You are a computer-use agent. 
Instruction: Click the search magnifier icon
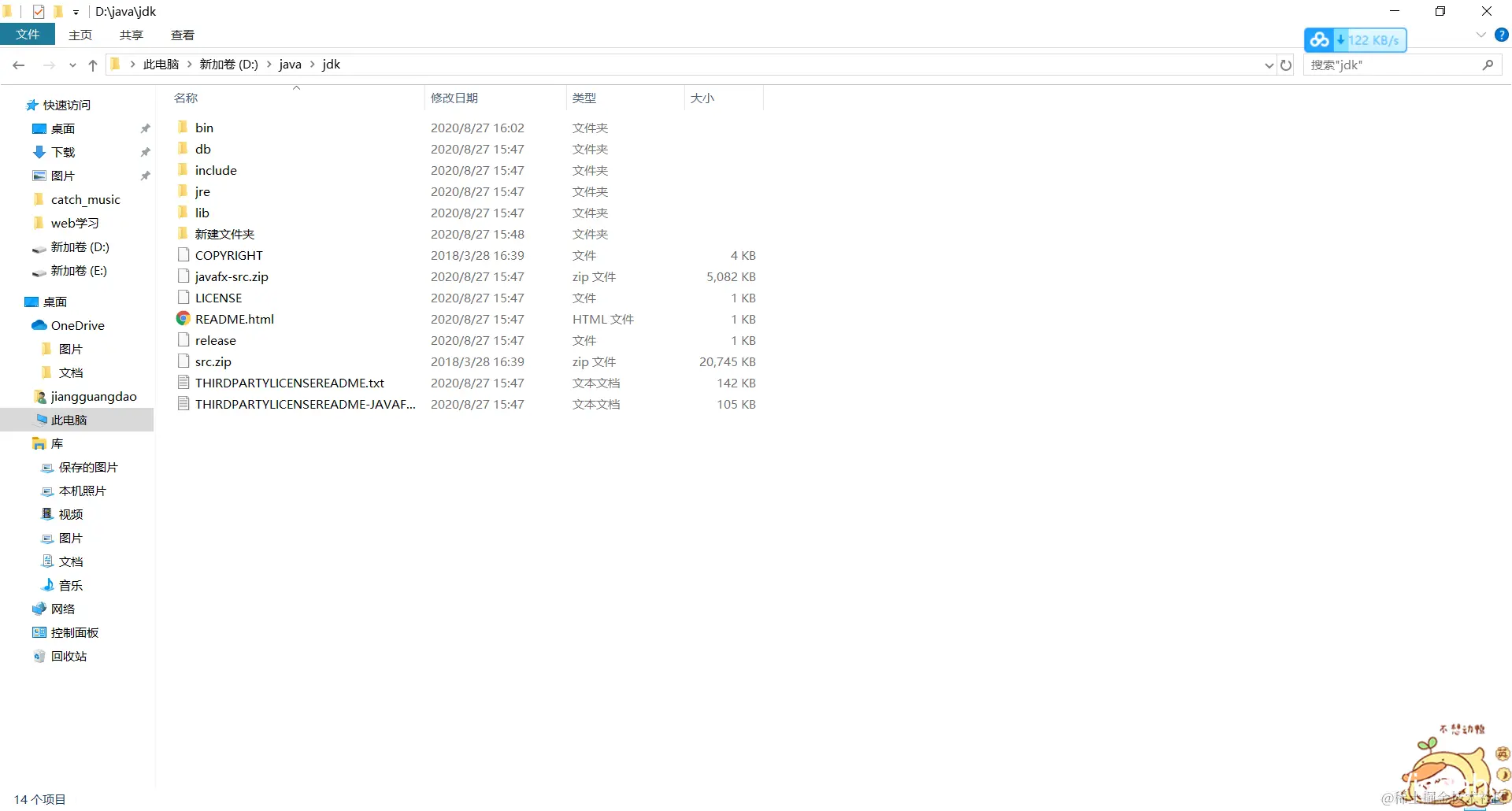click(x=1488, y=65)
